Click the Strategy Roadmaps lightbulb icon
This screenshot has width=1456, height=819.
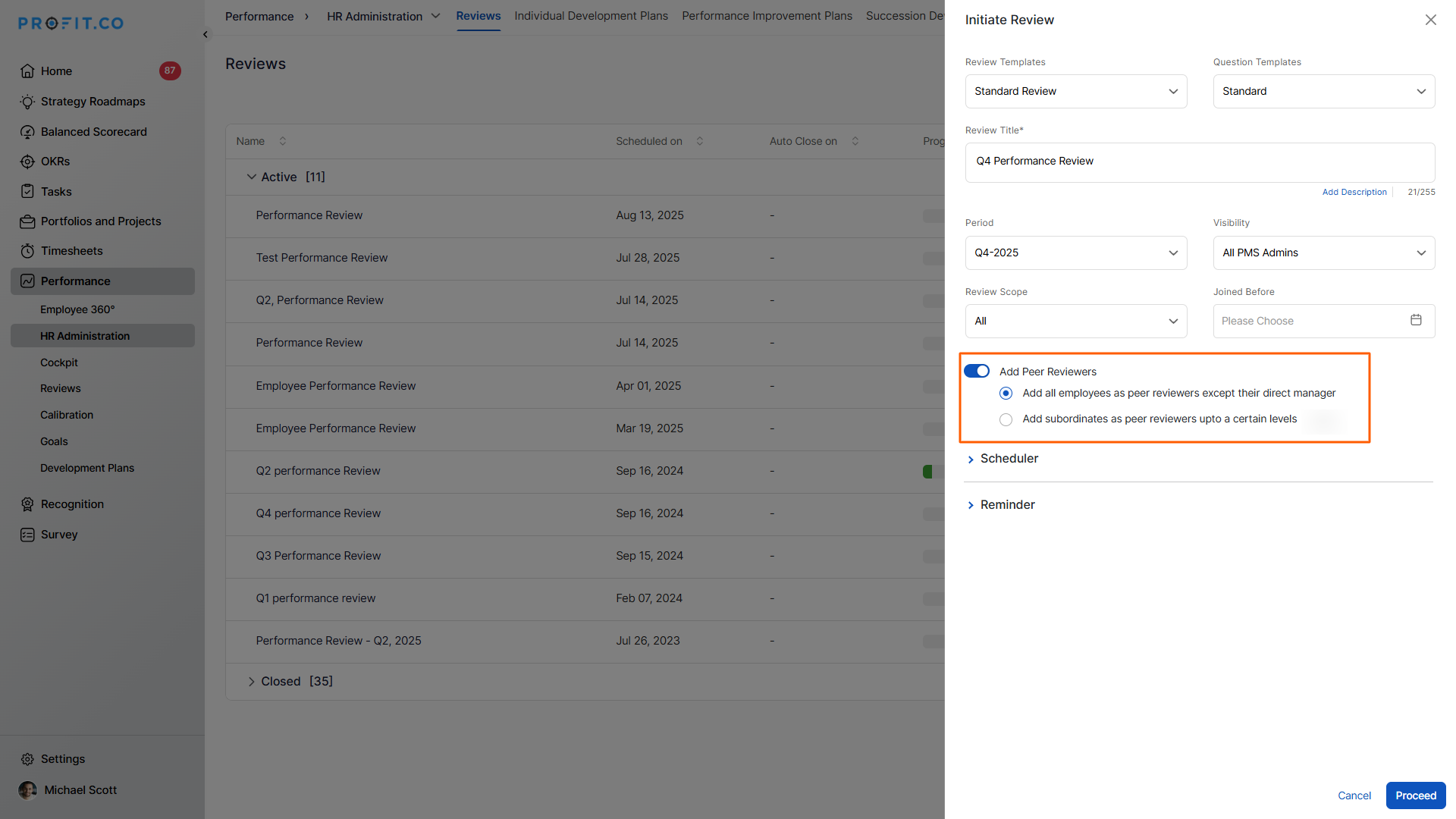pos(27,102)
